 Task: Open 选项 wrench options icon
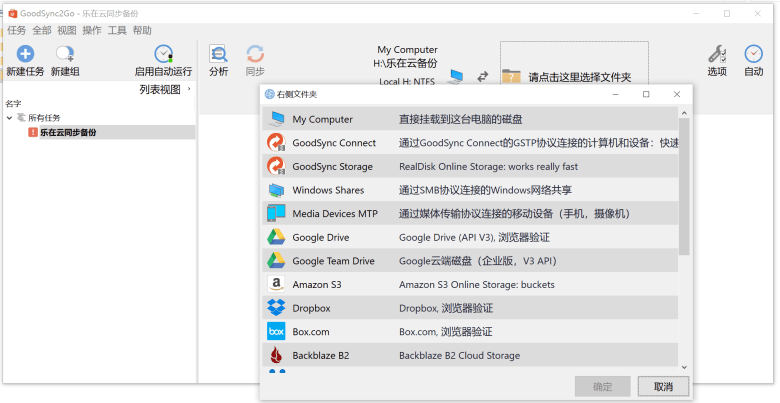(x=717, y=53)
